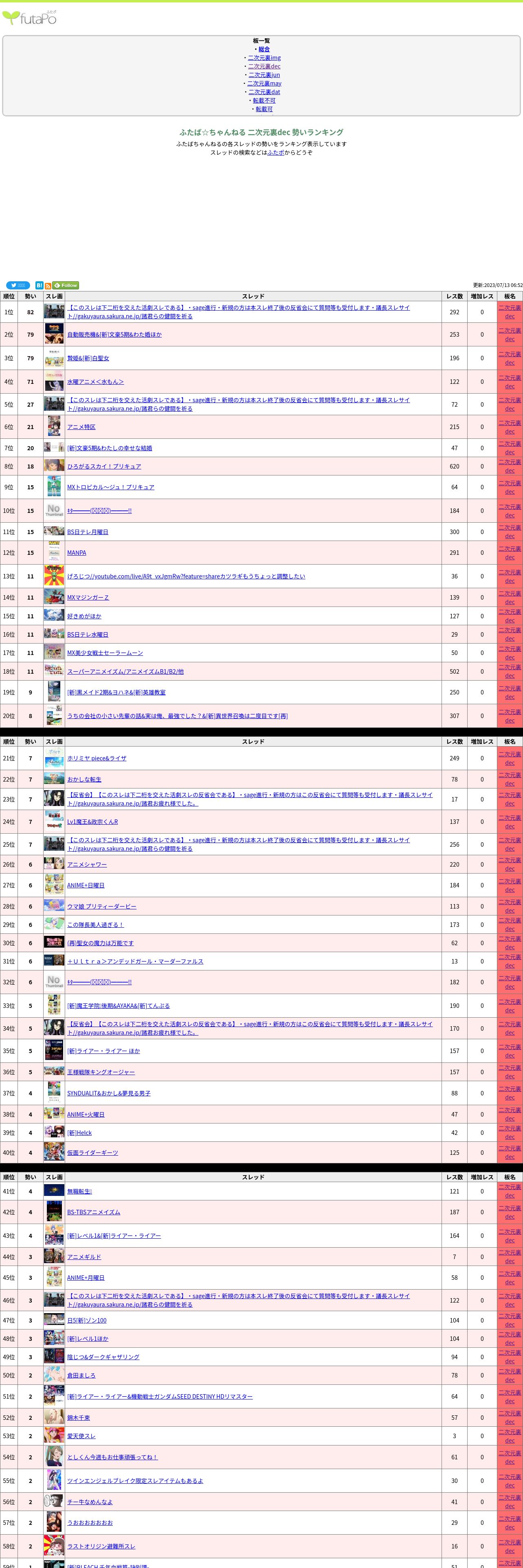Open thumbnail for 水曜アニメ thread
This screenshot has height=1568, width=523.
coord(54,382)
